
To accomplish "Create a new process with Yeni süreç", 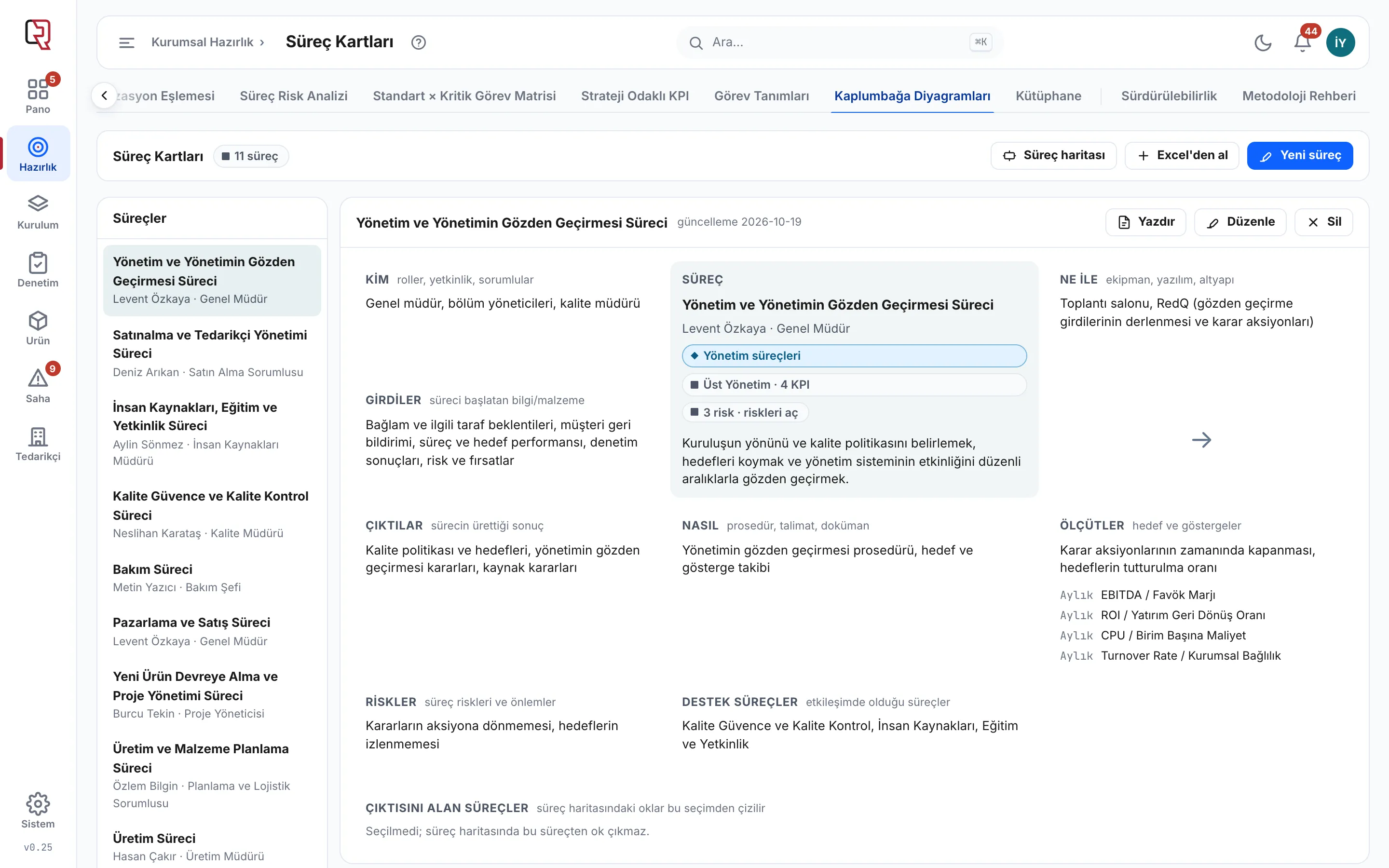I will pos(1299,156).
